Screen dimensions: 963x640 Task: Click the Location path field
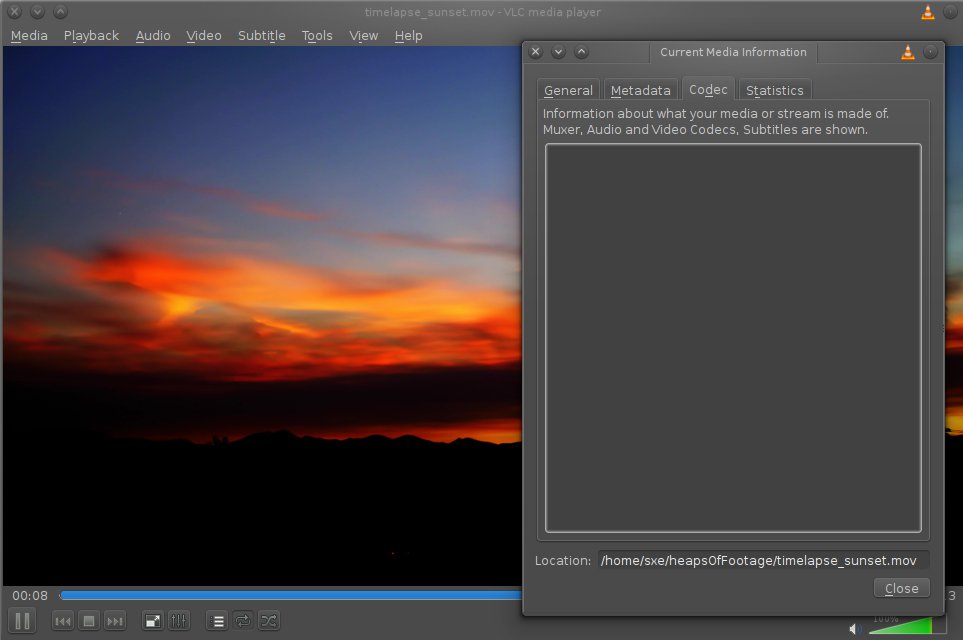[763, 560]
